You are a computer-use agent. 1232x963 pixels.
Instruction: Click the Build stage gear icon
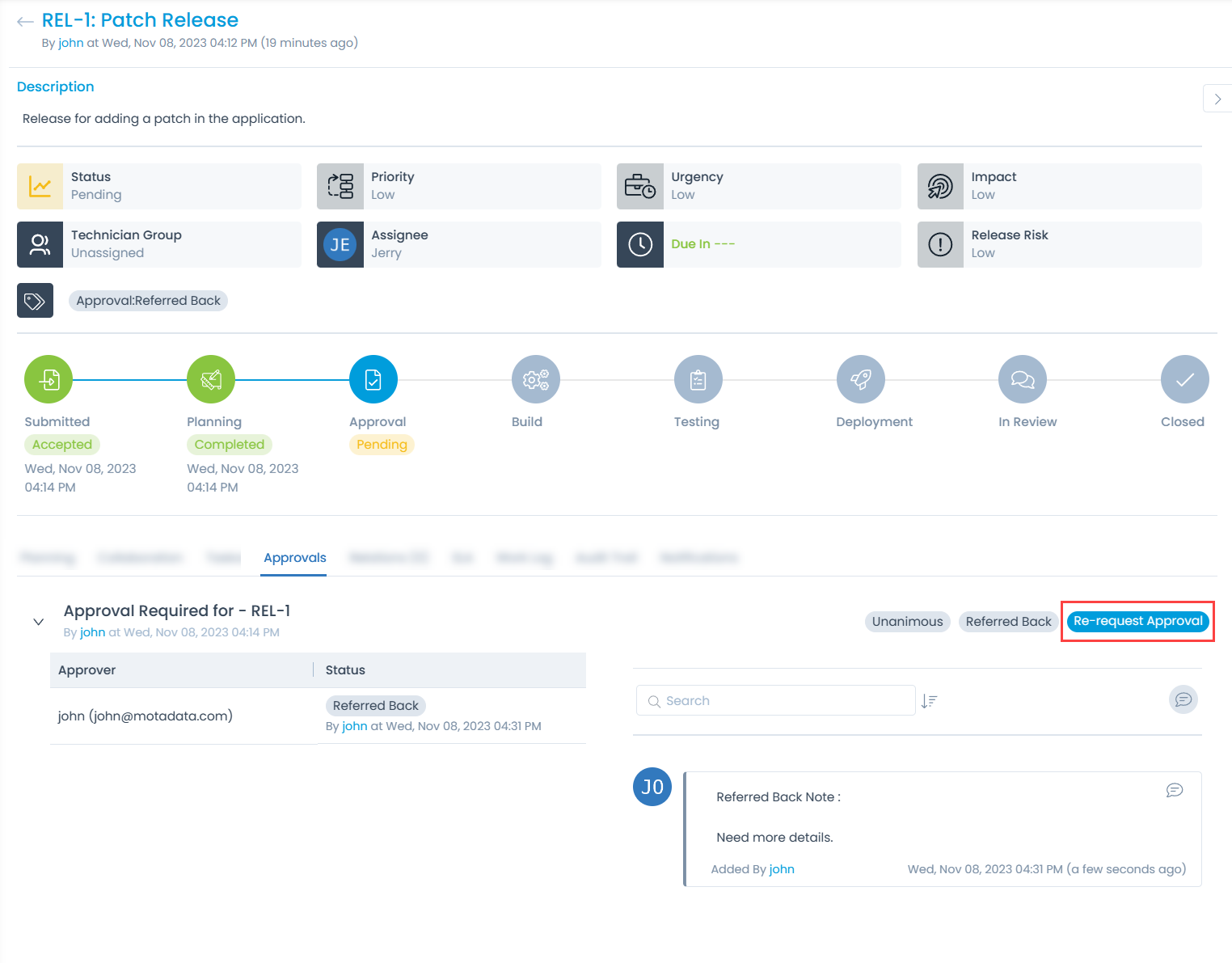tap(536, 379)
